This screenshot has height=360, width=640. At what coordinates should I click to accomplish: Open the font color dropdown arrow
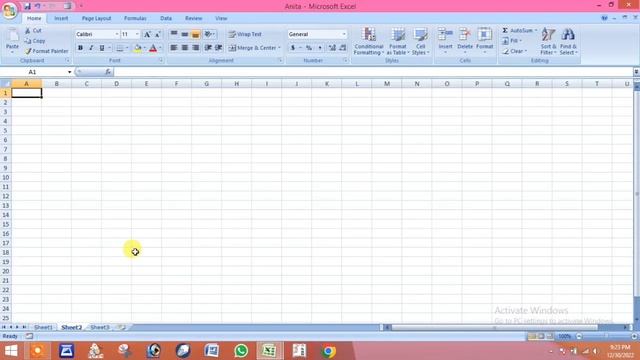(x=160, y=48)
